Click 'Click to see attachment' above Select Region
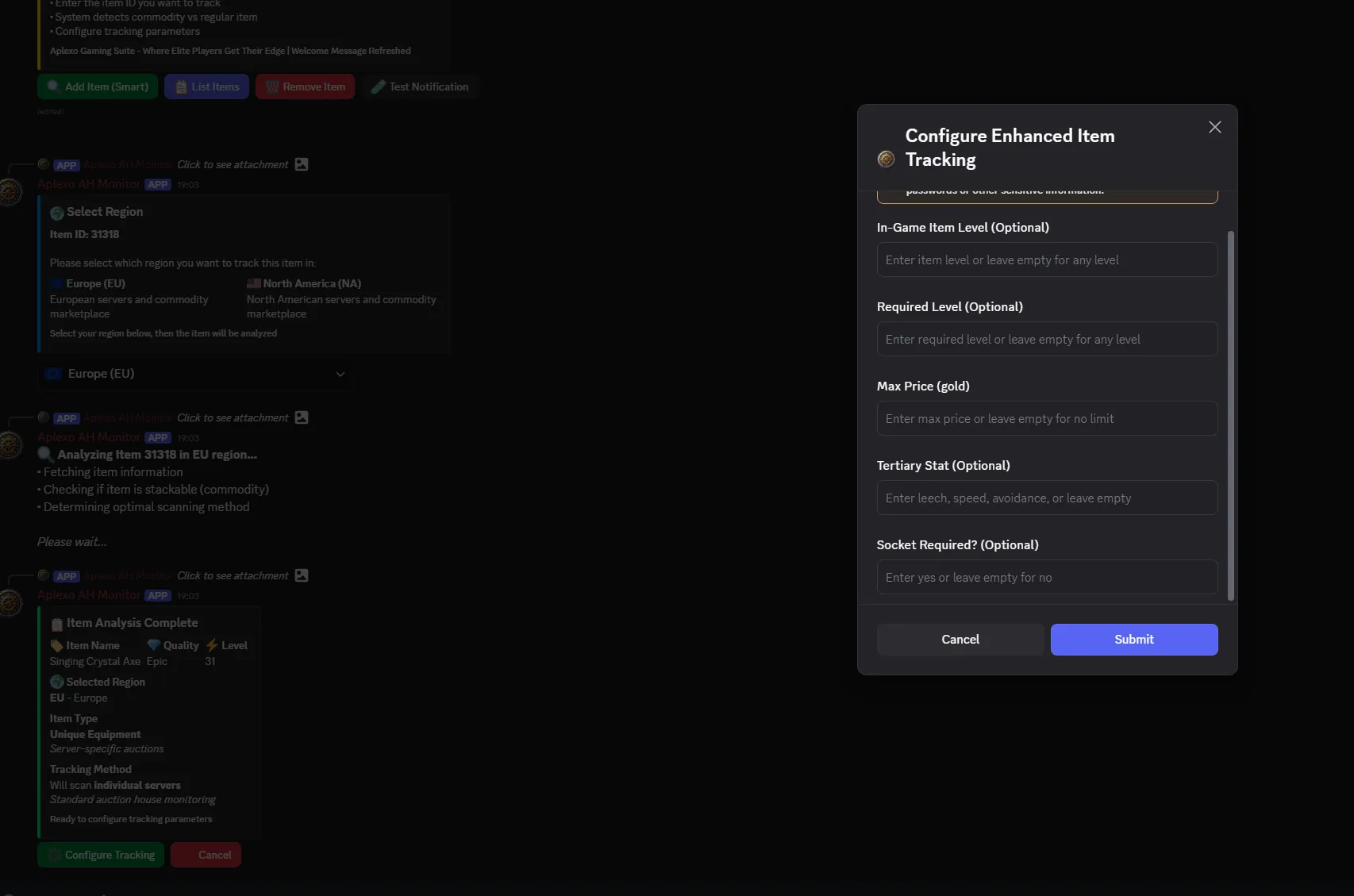 coord(233,164)
